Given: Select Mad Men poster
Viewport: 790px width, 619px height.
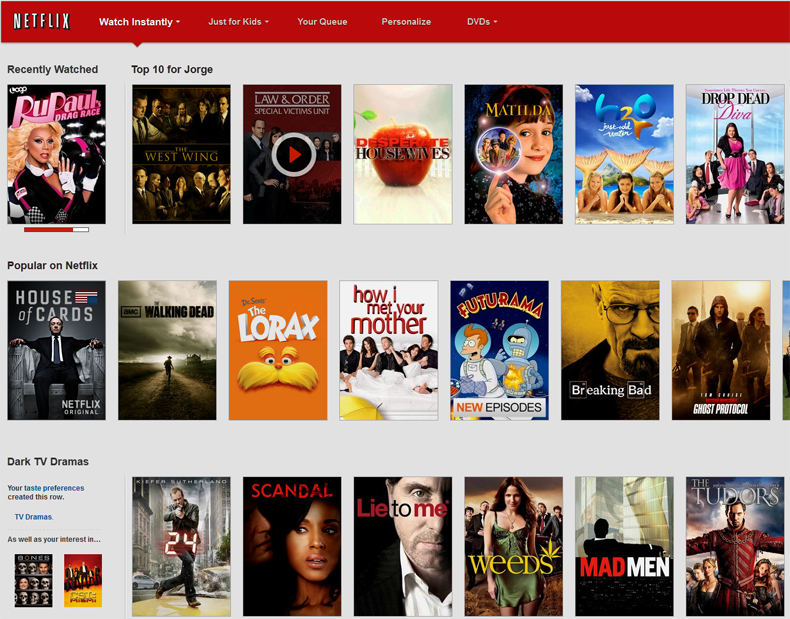Looking at the screenshot, I should pyautogui.click(x=624, y=546).
